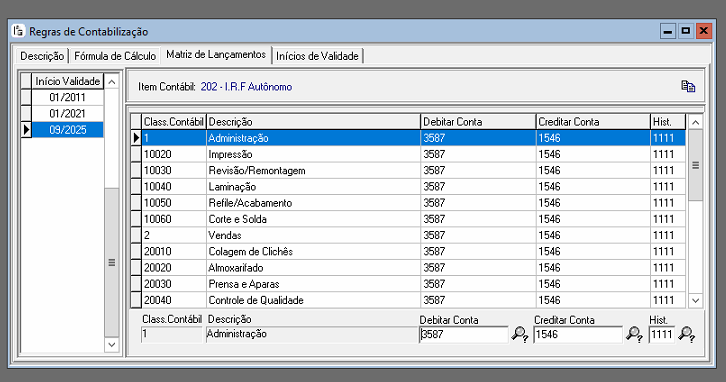Image resolution: width=726 pixels, height=382 pixels.
Task: Select validity start 01/2021
Action: (x=68, y=113)
